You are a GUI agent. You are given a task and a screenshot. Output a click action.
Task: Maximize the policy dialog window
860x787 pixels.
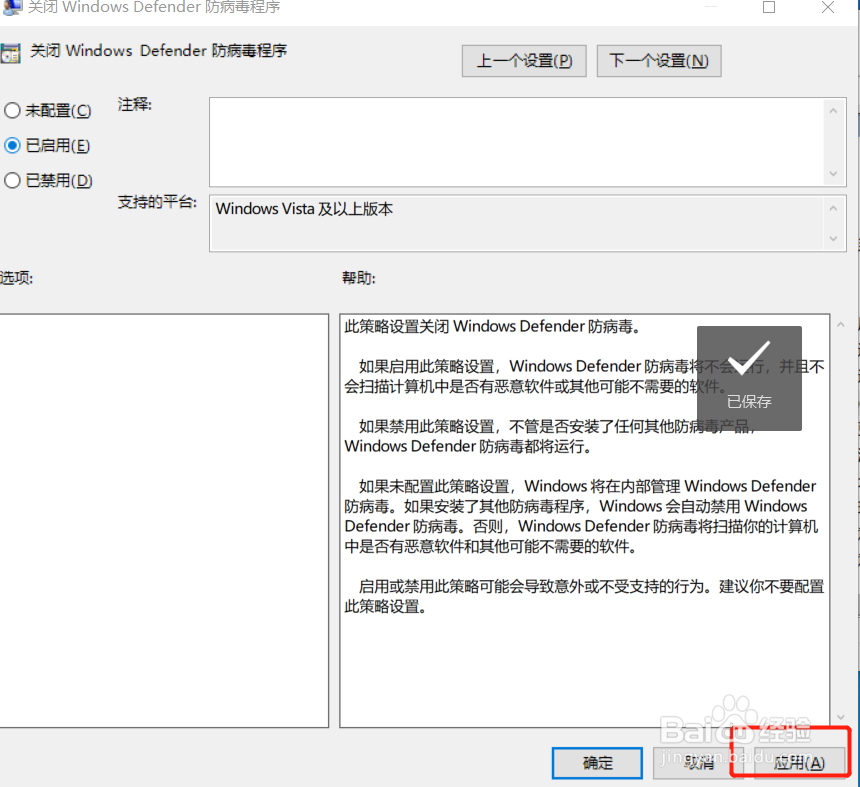point(769,7)
